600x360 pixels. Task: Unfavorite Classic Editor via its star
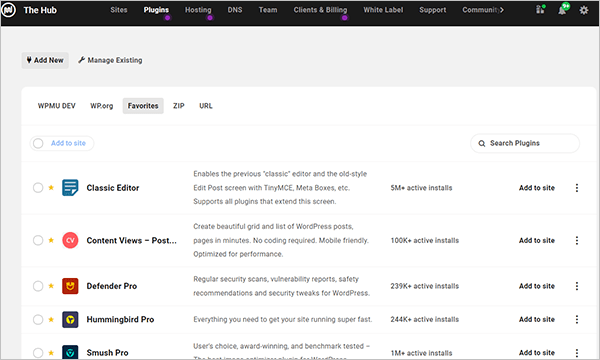51,187
